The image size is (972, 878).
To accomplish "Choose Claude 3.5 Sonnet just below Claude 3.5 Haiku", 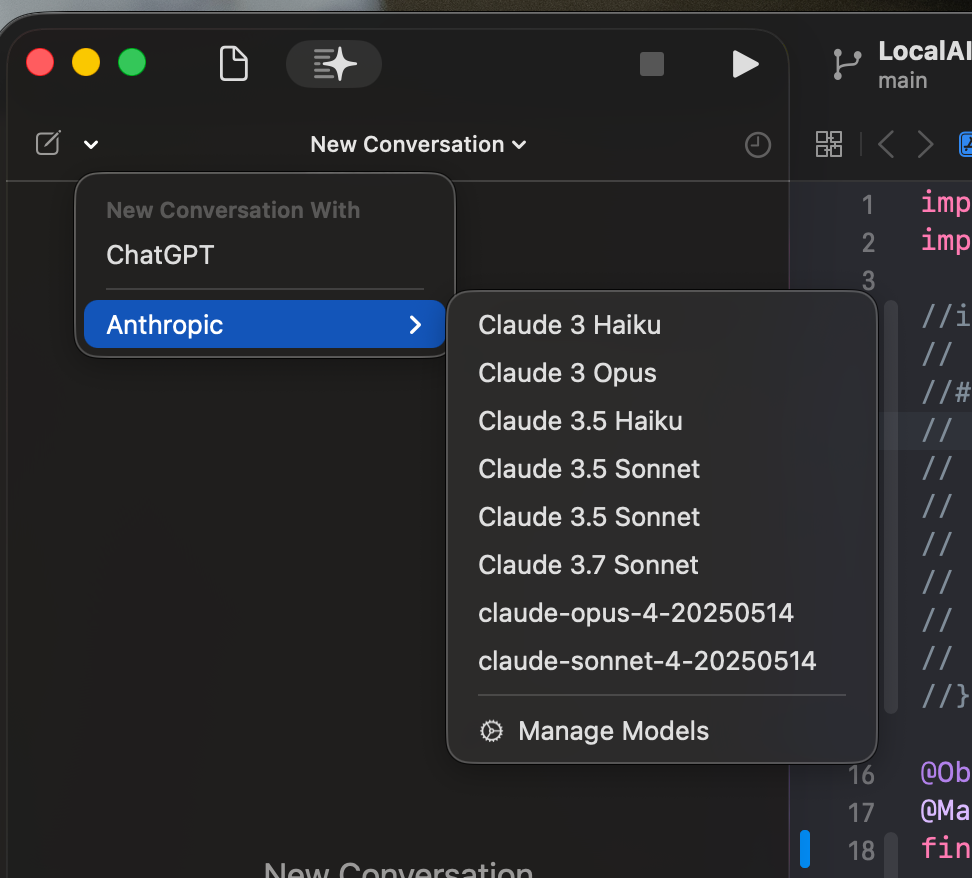I will click(661, 469).
